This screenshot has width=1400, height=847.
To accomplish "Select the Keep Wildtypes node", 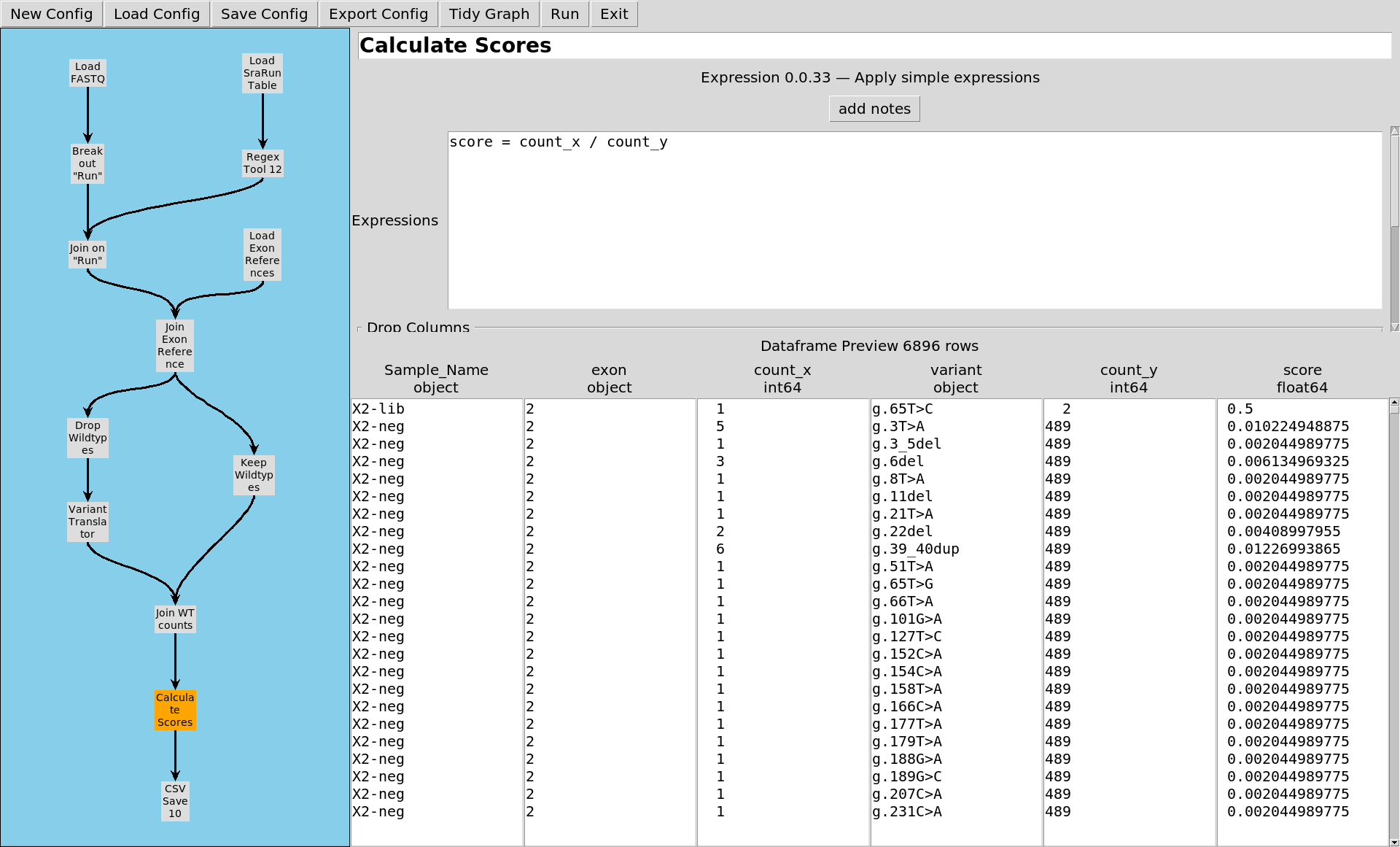I will (x=254, y=475).
